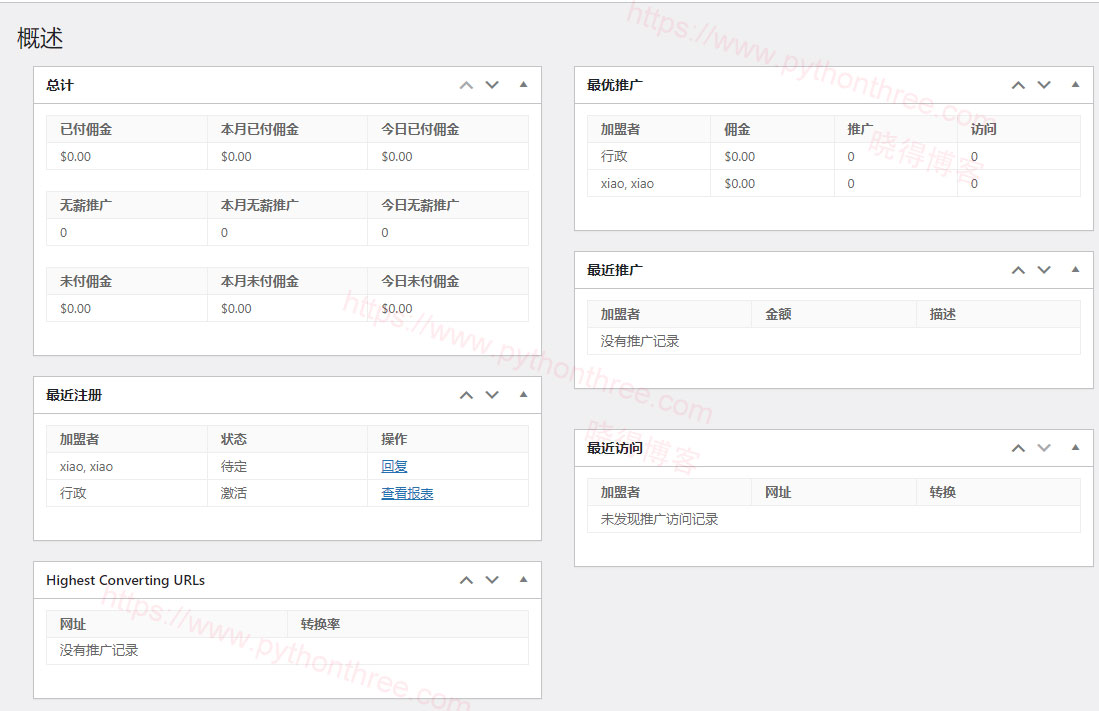Click the 最近访问 panel title

click(x=615, y=447)
